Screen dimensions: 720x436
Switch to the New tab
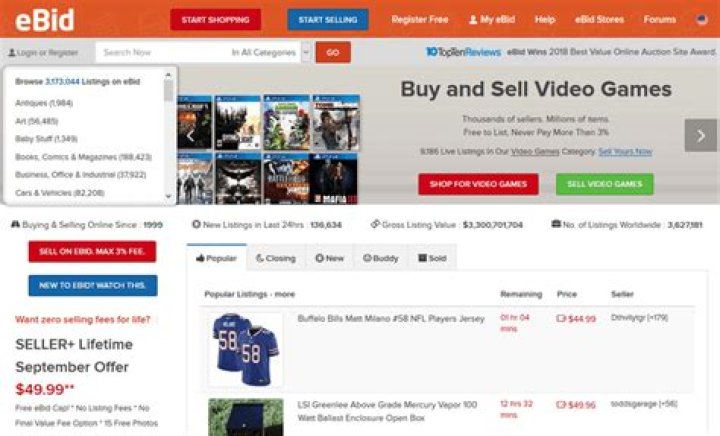(330, 258)
